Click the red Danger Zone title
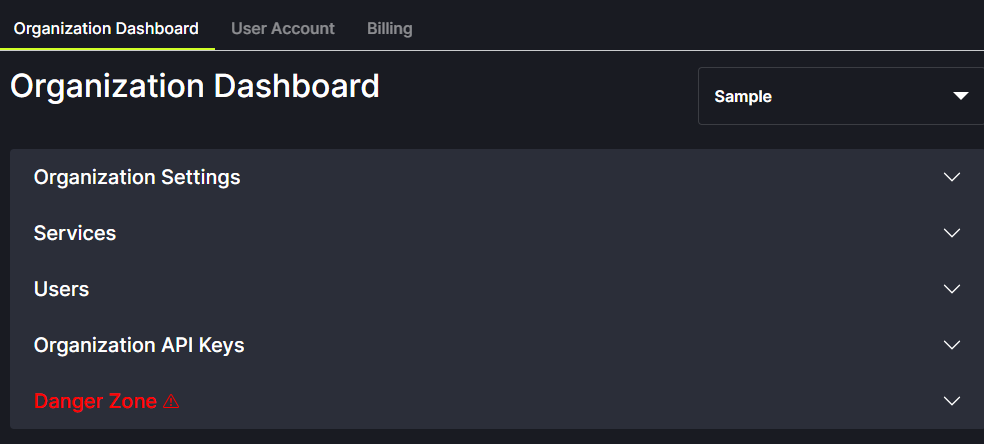984x444 pixels. point(95,401)
